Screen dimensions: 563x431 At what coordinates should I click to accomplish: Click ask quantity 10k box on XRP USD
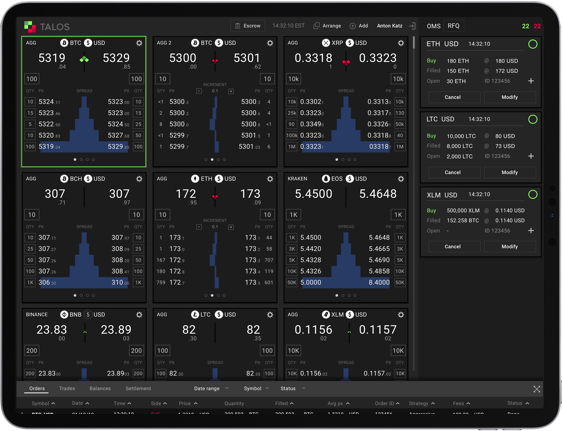[x=398, y=79]
